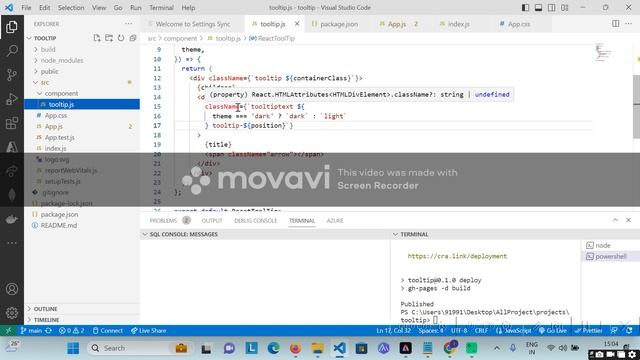Open the Extensions view

12,123
